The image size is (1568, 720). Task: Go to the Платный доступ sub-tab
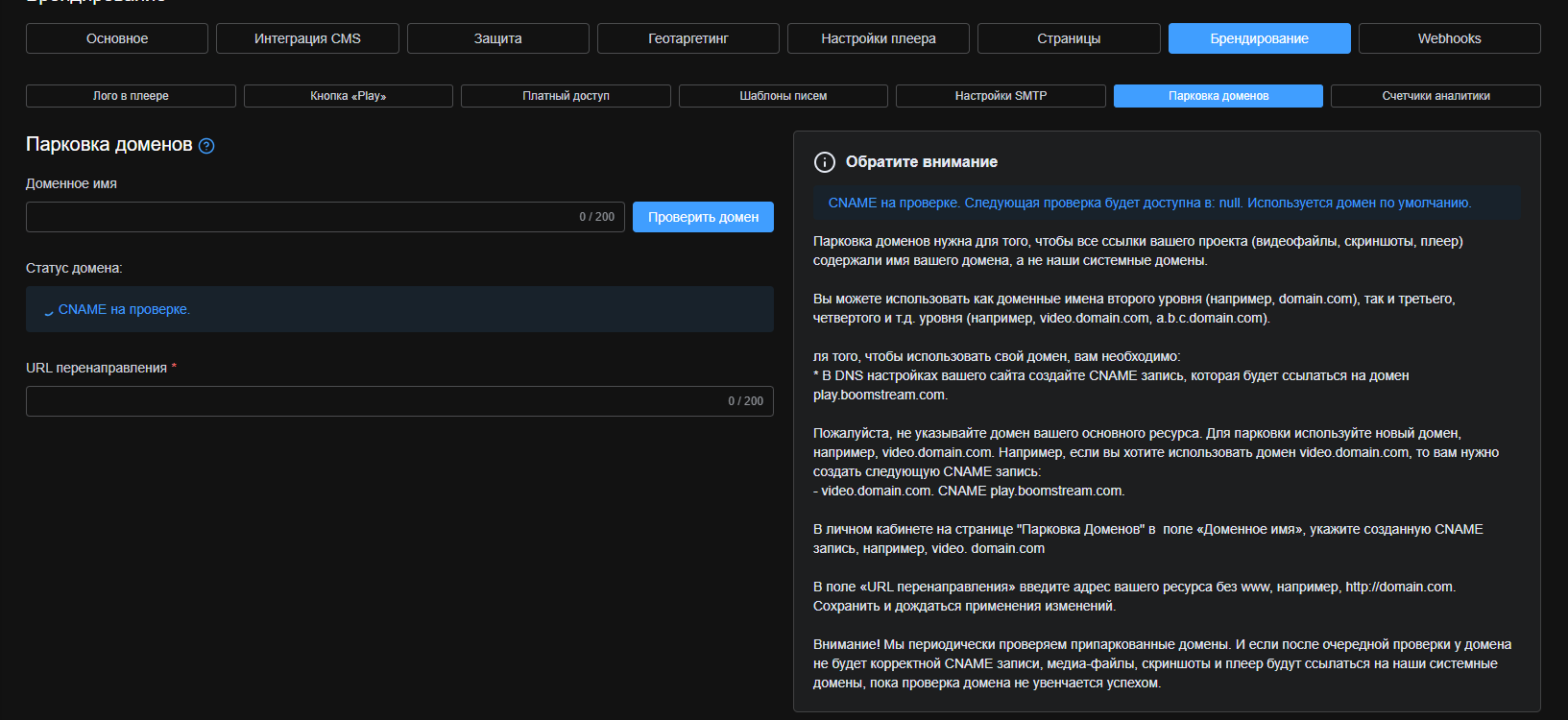(x=566, y=96)
